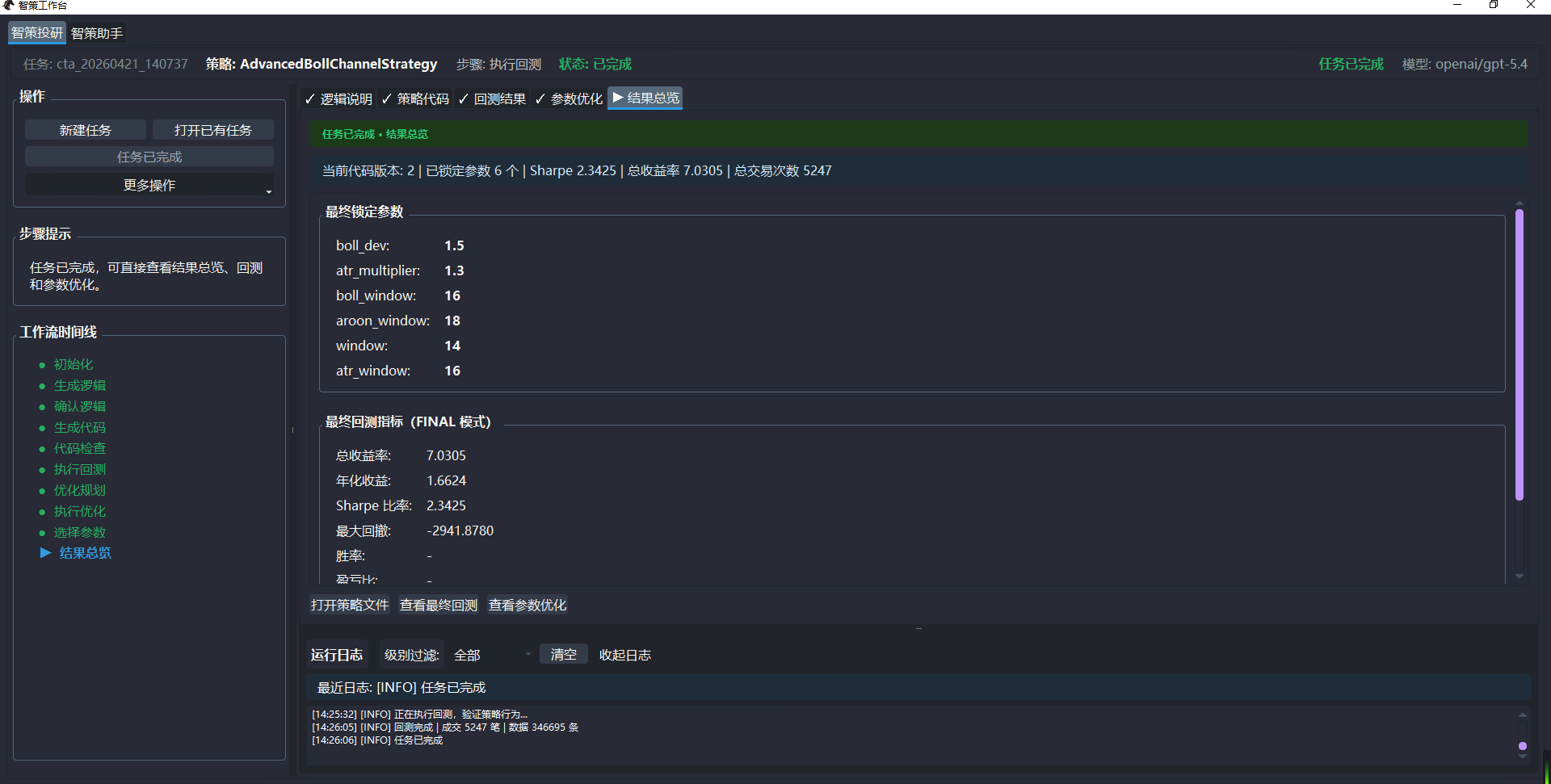Viewport: 1551px width, 784px height.
Task: Select 选择参数 in the workflow timeline
Action: pos(80,532)
